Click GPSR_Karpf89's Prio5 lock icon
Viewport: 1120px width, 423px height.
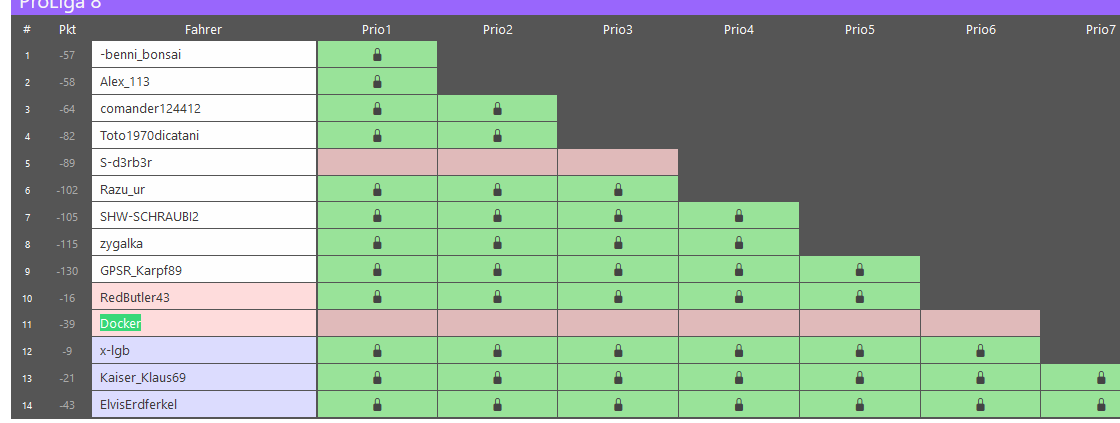tap(859, 270)
